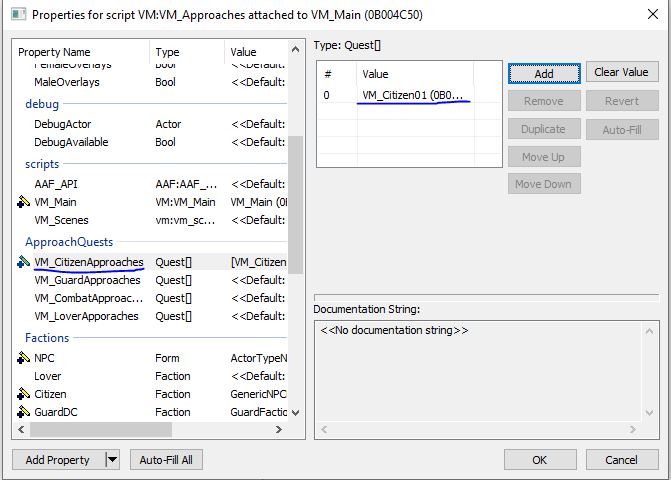Select the VM_Main property row
671x480 pixels.
151,202
